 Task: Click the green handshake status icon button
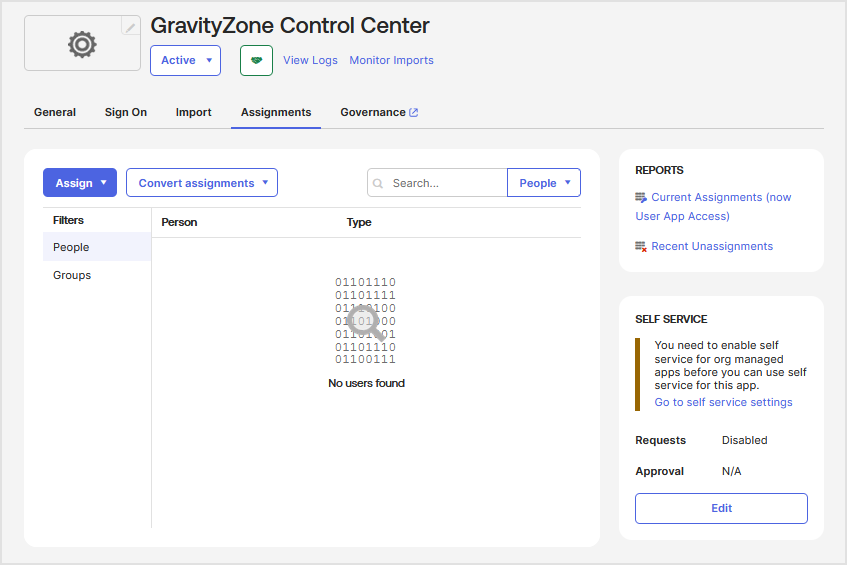point(257,60)
